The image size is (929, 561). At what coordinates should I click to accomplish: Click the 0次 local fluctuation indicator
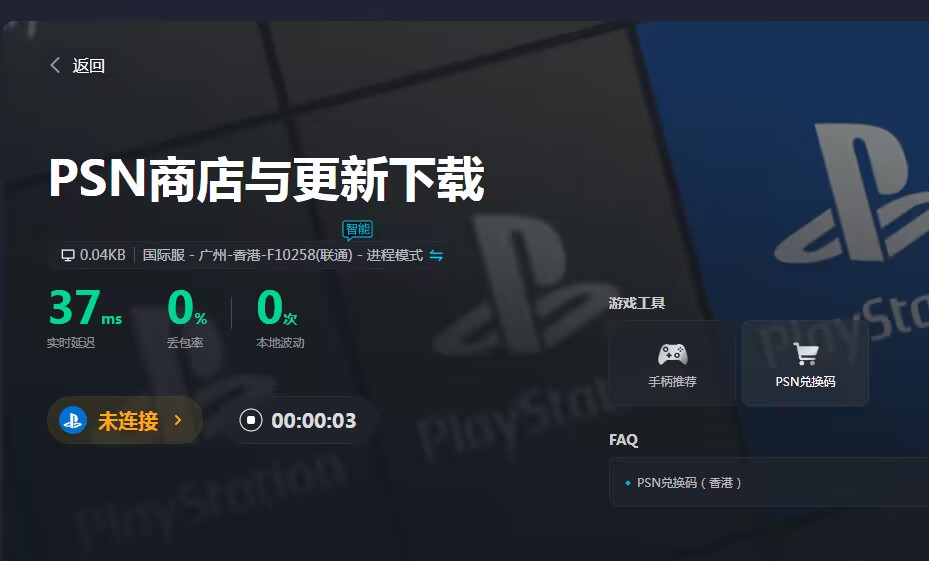(277, 308)
